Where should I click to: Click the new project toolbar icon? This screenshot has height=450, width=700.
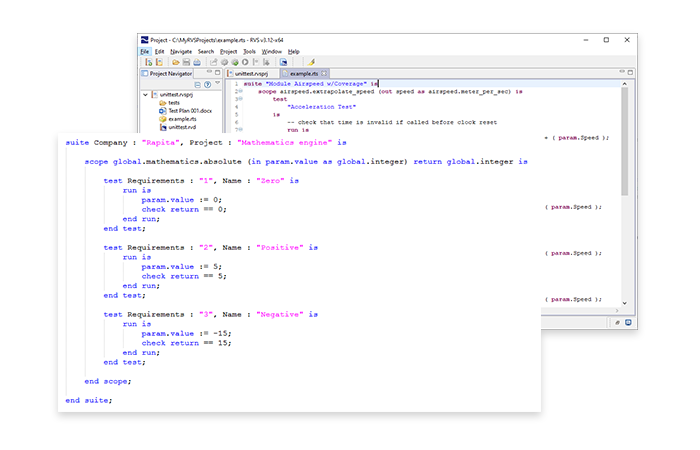point(149,62)
